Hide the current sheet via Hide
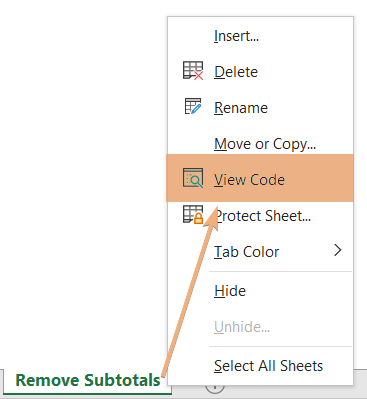Image resolution: width=367 pixels, height=399 pixels. tap(230, 291)
